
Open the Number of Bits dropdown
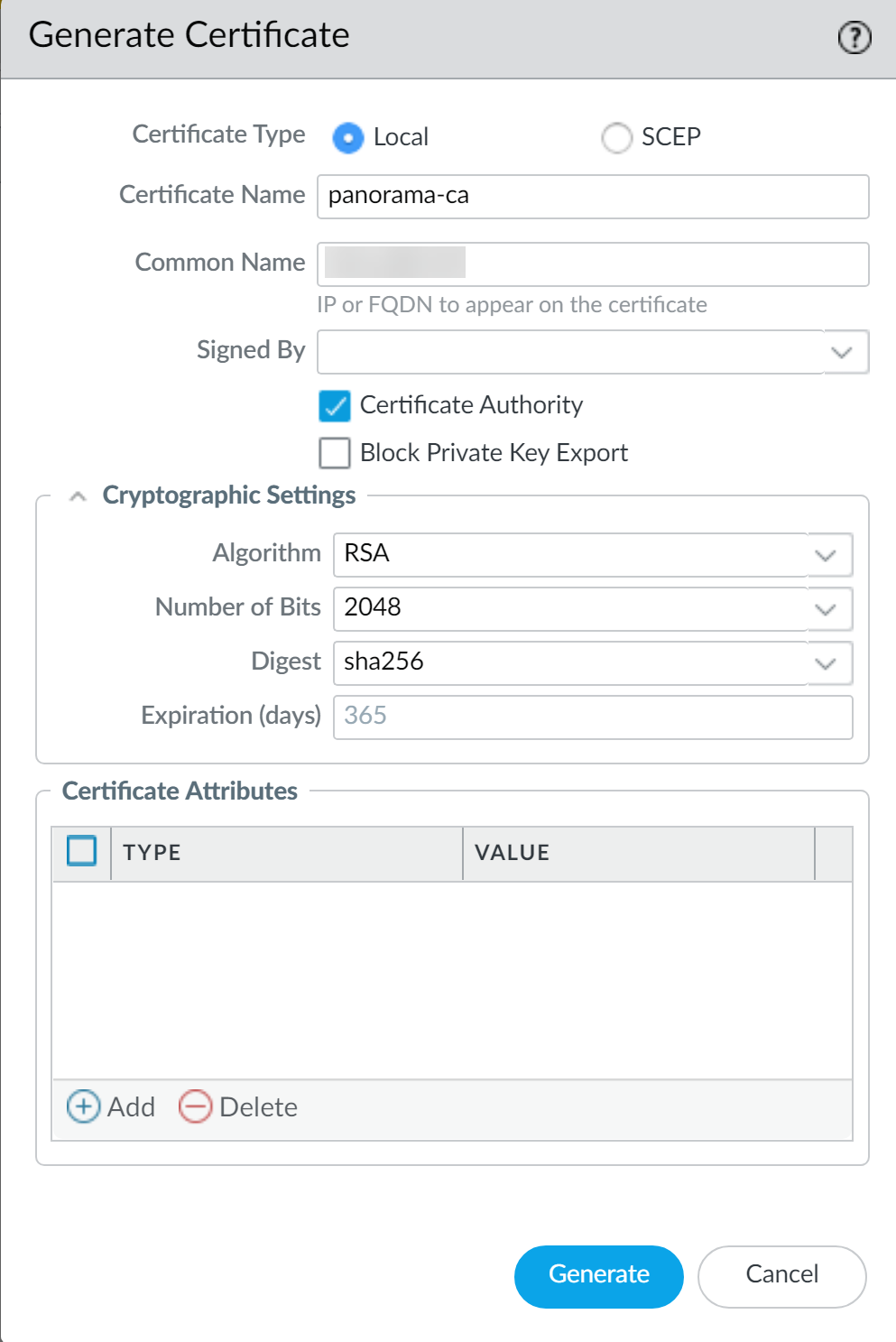click(x=825, y=609)
